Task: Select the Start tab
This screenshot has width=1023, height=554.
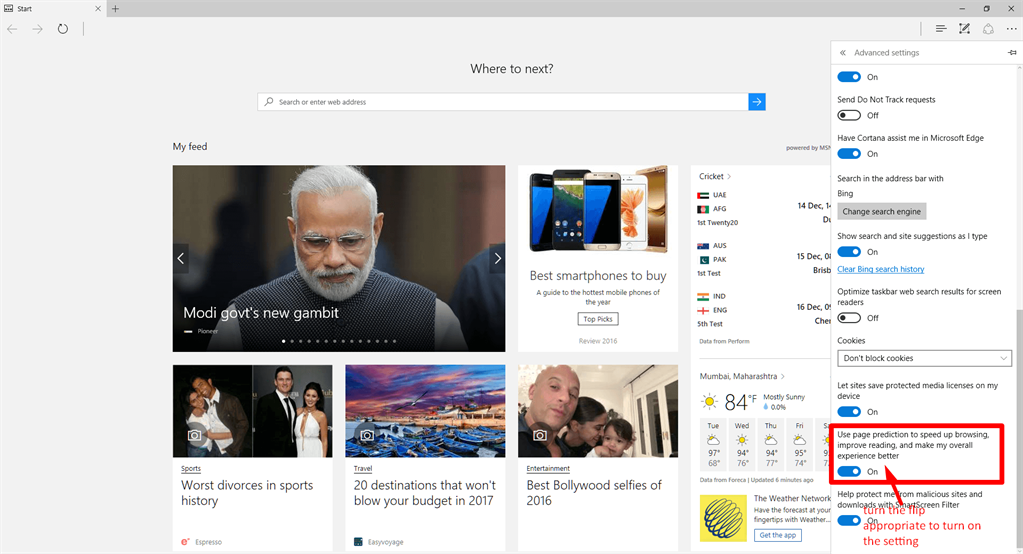Action: [x=52, y=8]
